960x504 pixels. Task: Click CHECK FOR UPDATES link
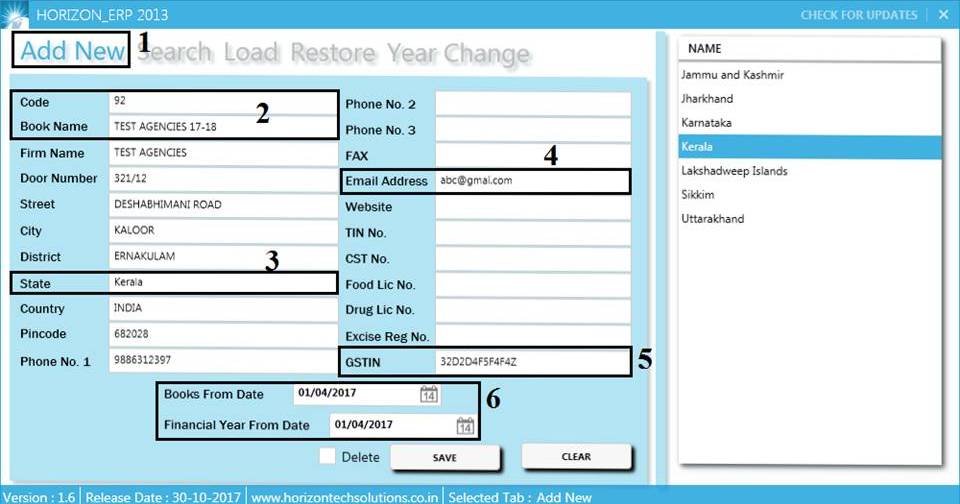(858, 15)
